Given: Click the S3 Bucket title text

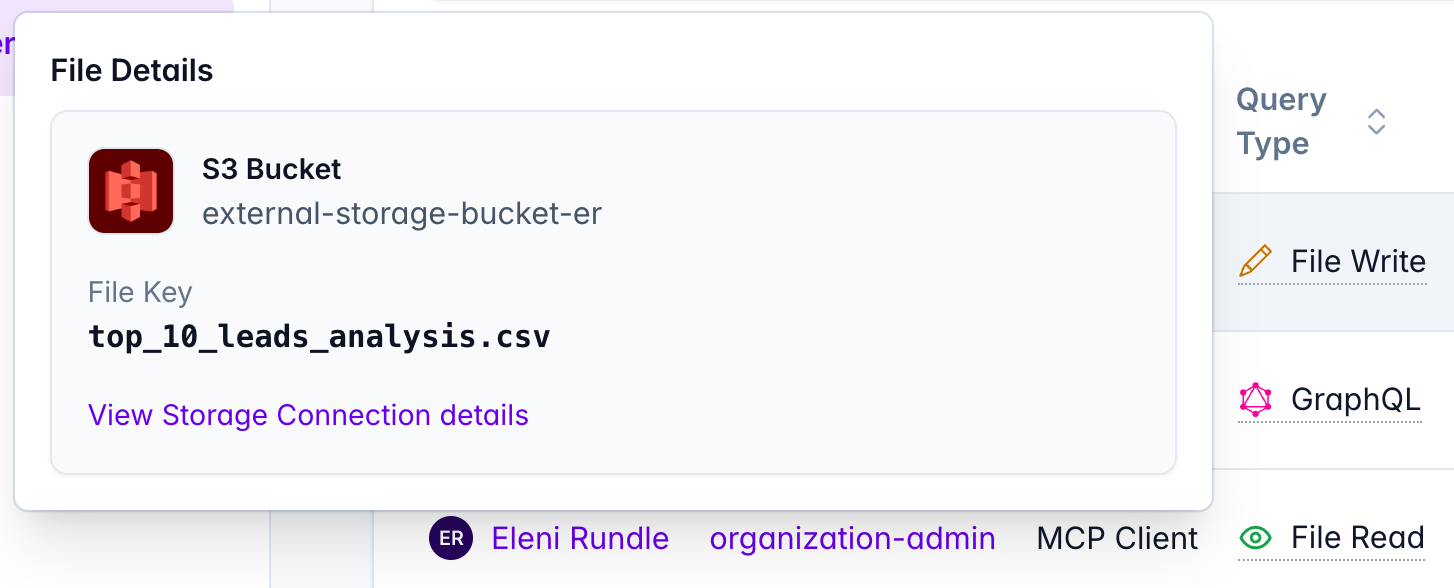Looking at the screenshot, I should 271,169.
